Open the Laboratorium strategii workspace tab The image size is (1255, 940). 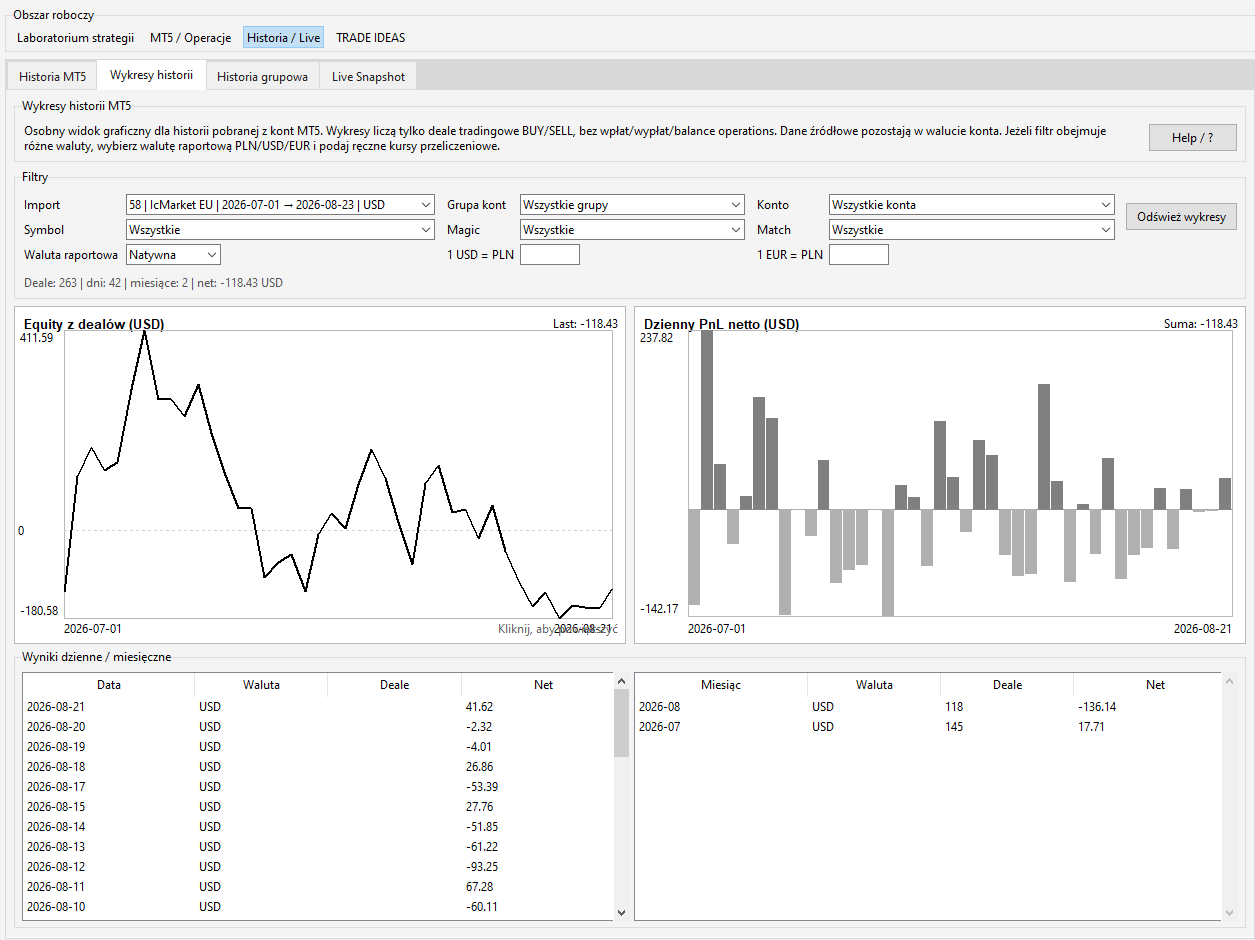click(x=75, y=38)
